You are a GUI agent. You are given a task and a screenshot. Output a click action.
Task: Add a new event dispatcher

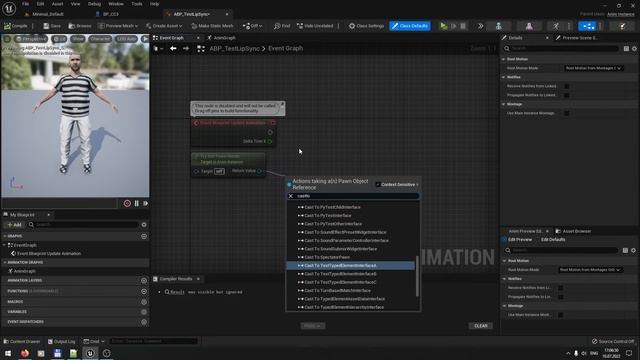(144, 322)
